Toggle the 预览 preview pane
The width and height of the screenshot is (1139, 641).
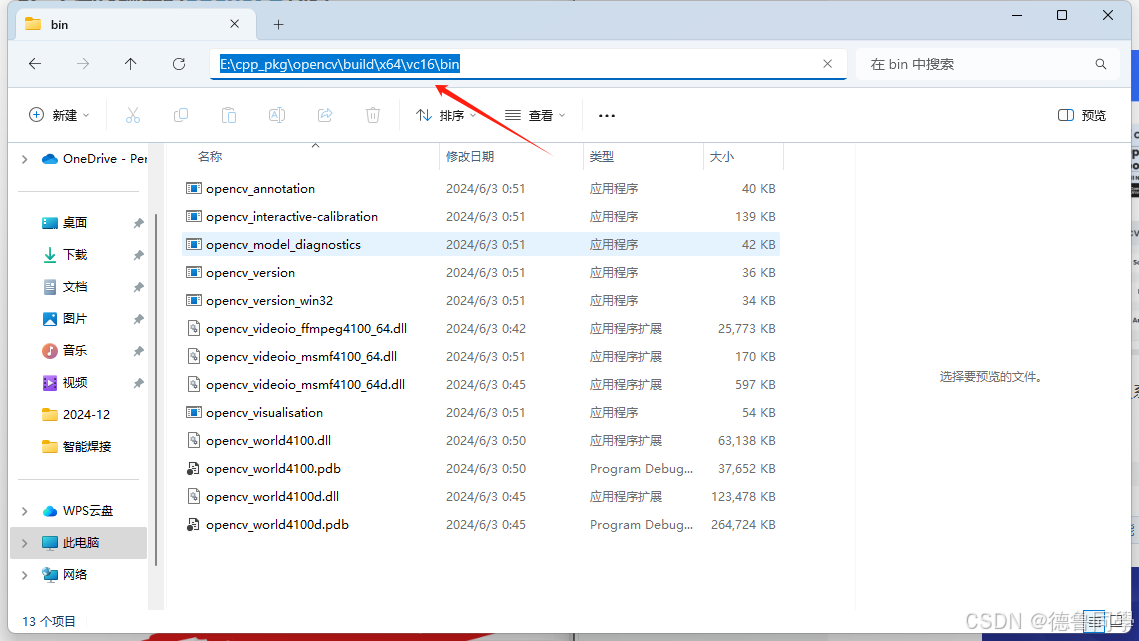coord(1081,115)
